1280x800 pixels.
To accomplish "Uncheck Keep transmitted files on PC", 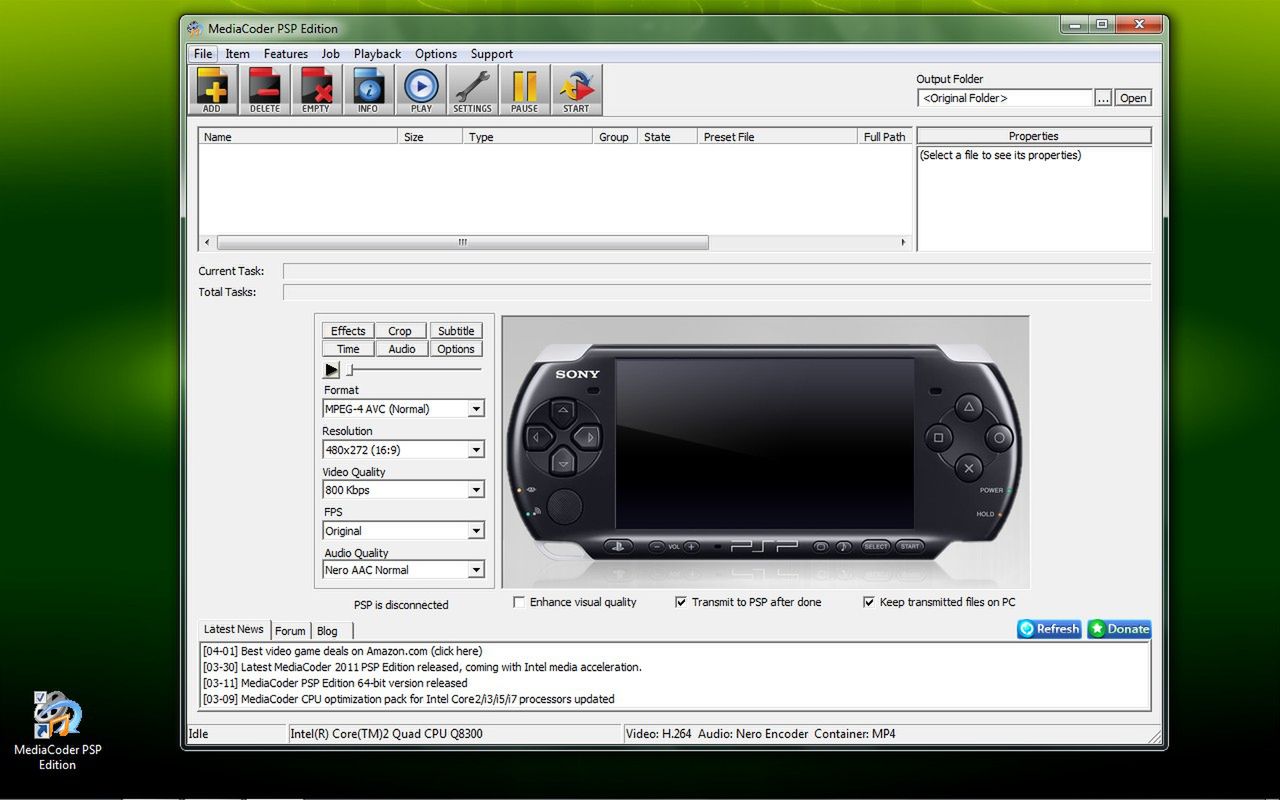I will coord(869,602).
